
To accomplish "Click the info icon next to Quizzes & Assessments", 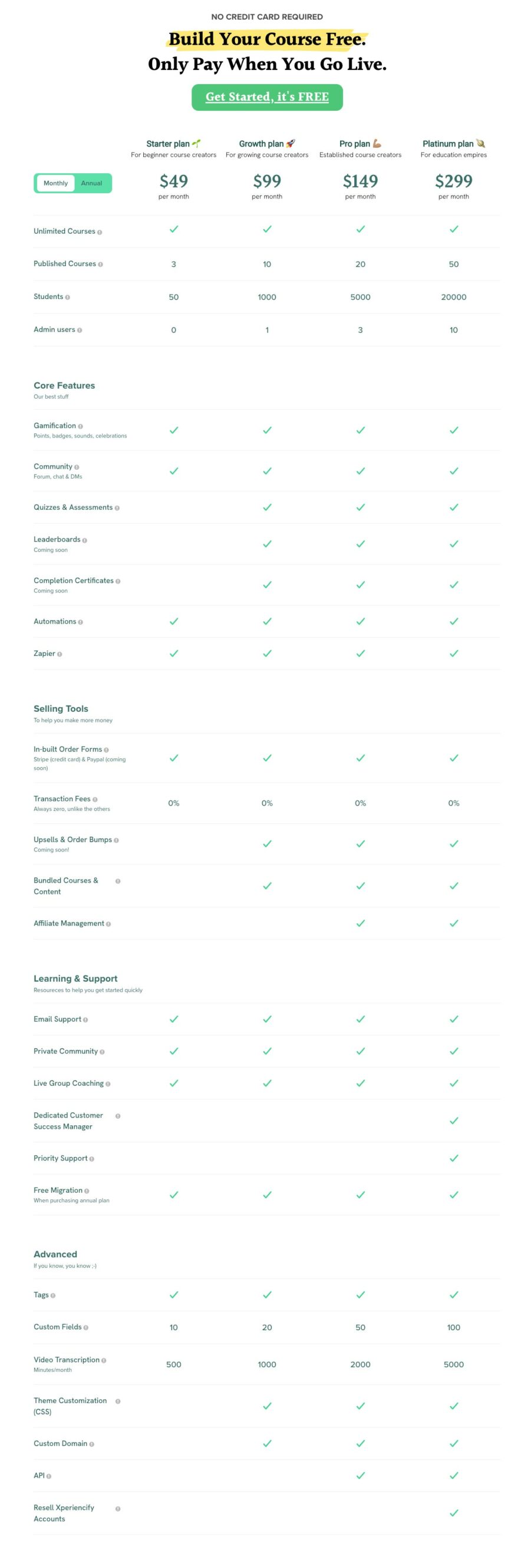I will pyautogui.click(x=117, y=508).
